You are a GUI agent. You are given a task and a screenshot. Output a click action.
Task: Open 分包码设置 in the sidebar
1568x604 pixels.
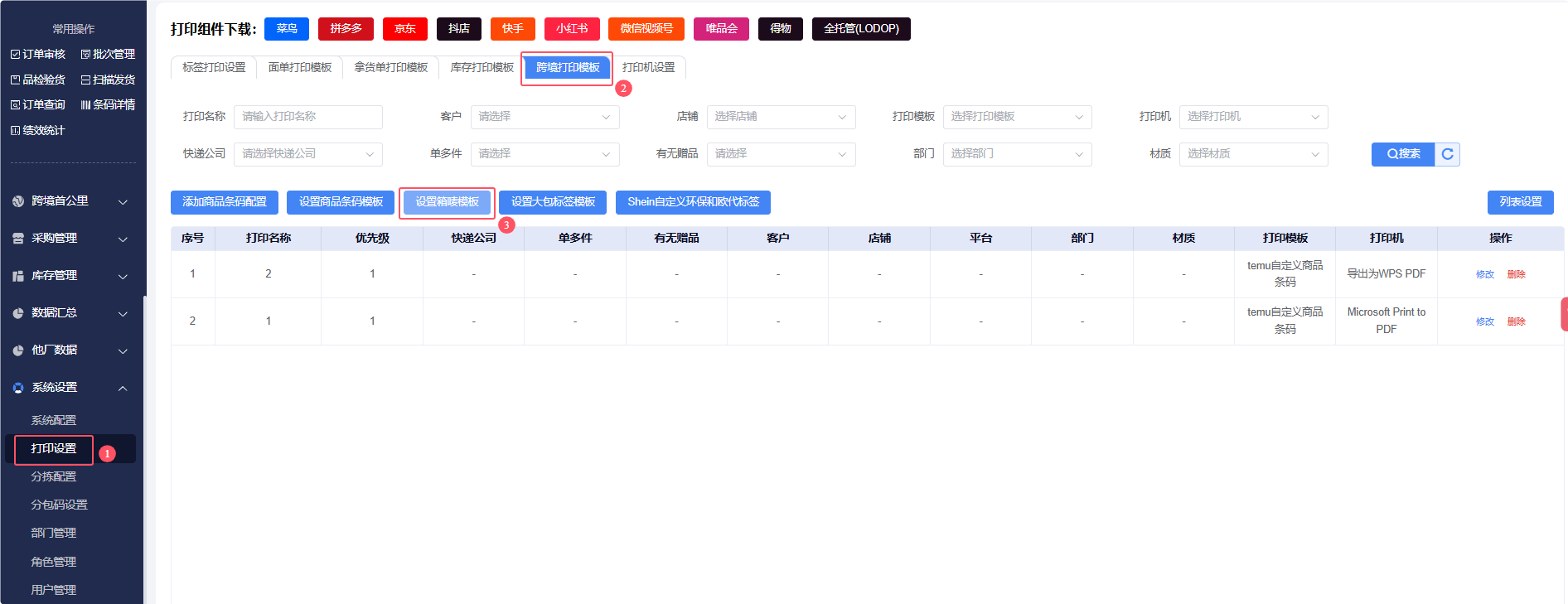coord(60,505)
